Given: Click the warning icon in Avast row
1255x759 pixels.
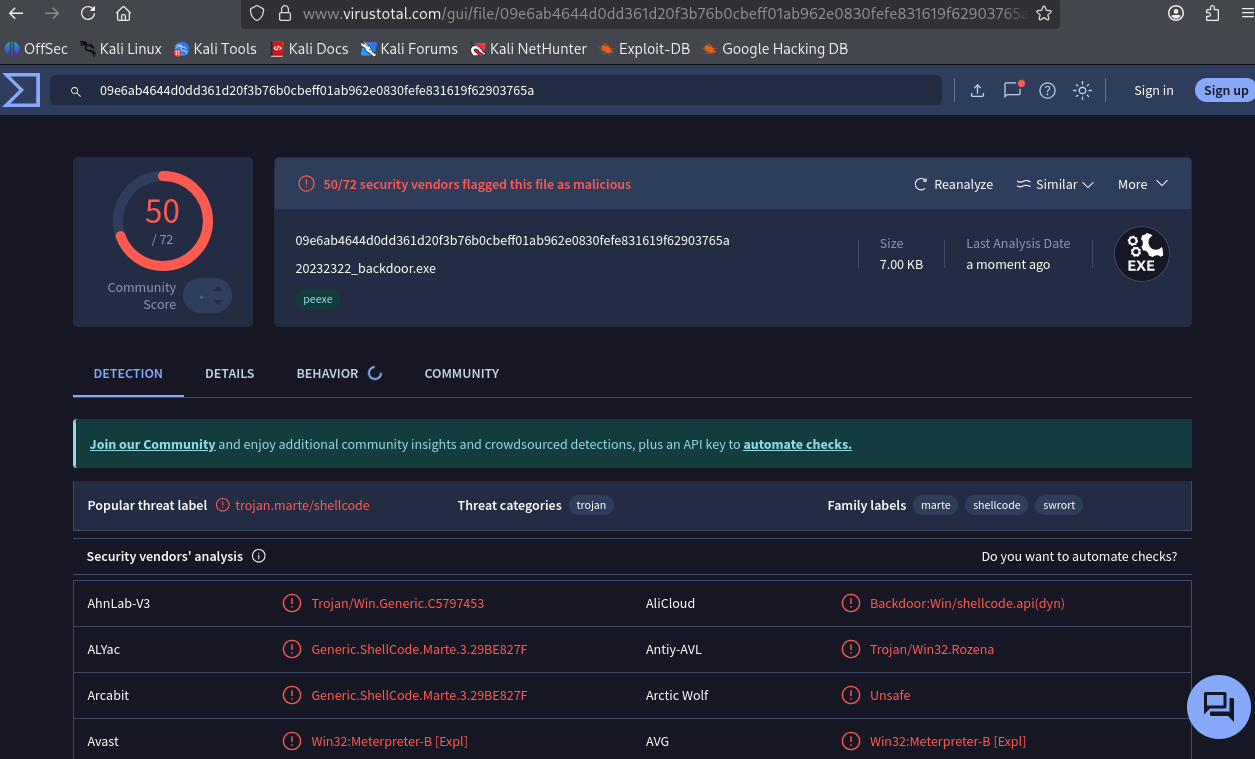Looking at the screenshot, I should point(292,741).
